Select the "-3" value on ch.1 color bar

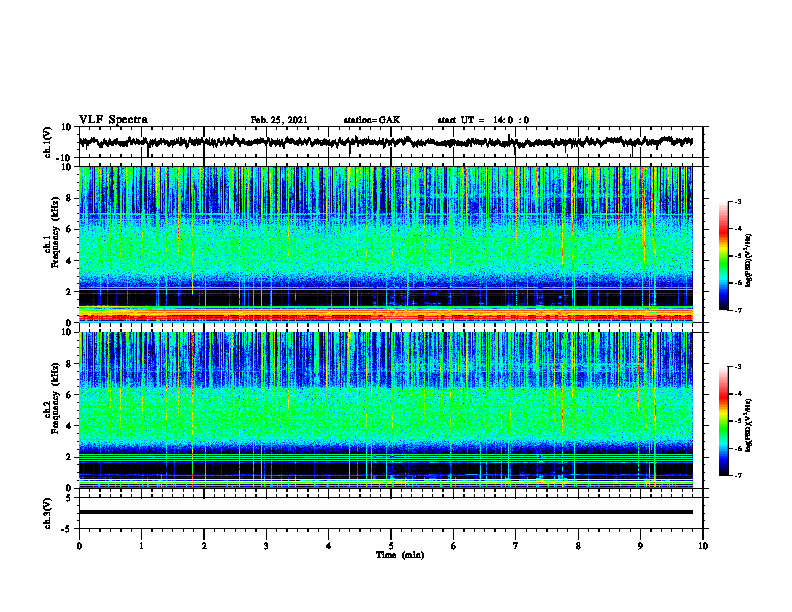737,202
